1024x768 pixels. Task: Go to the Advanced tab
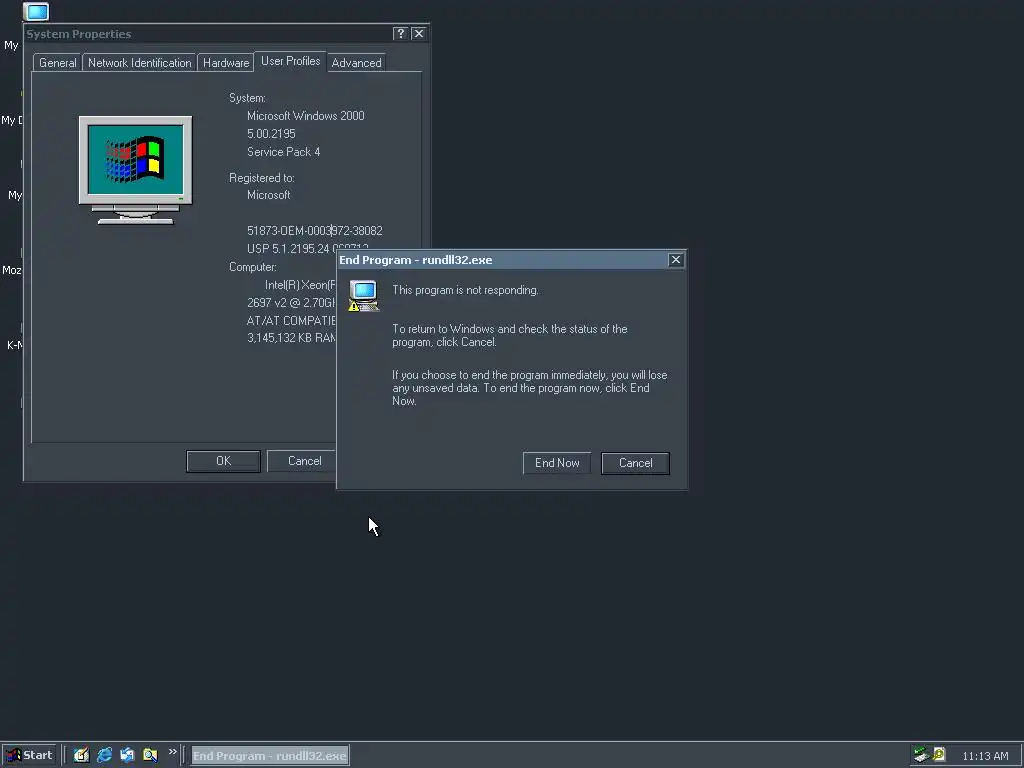coord(356,63)
